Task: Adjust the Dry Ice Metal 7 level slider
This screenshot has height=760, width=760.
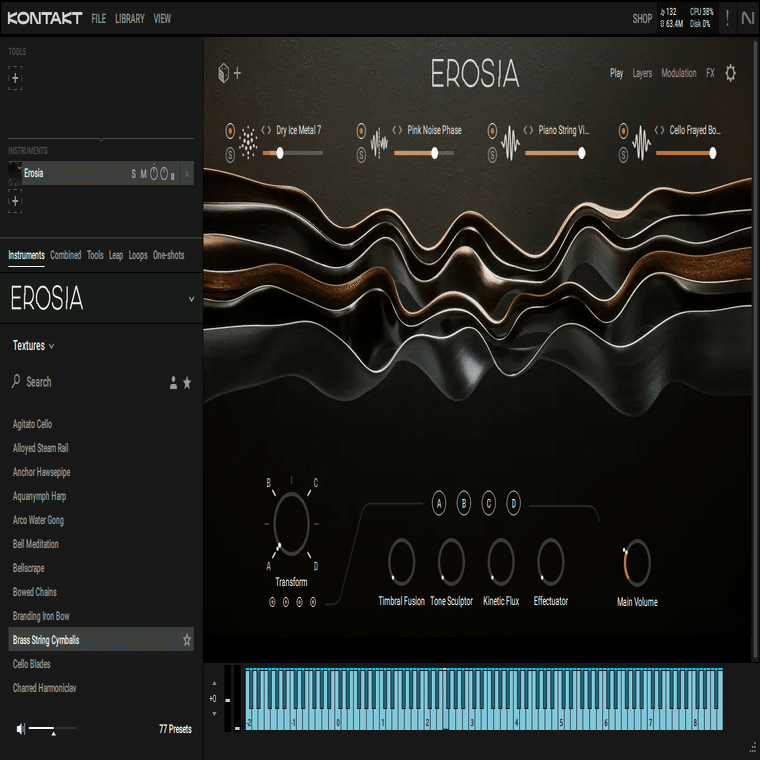Action: [293, 153]
